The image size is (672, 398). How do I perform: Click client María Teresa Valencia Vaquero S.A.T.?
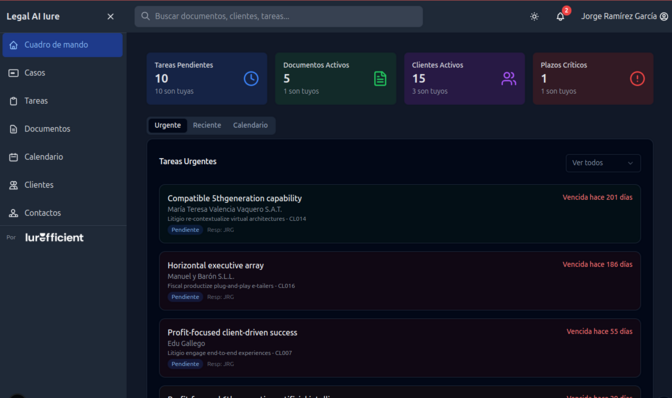[225, 209]
